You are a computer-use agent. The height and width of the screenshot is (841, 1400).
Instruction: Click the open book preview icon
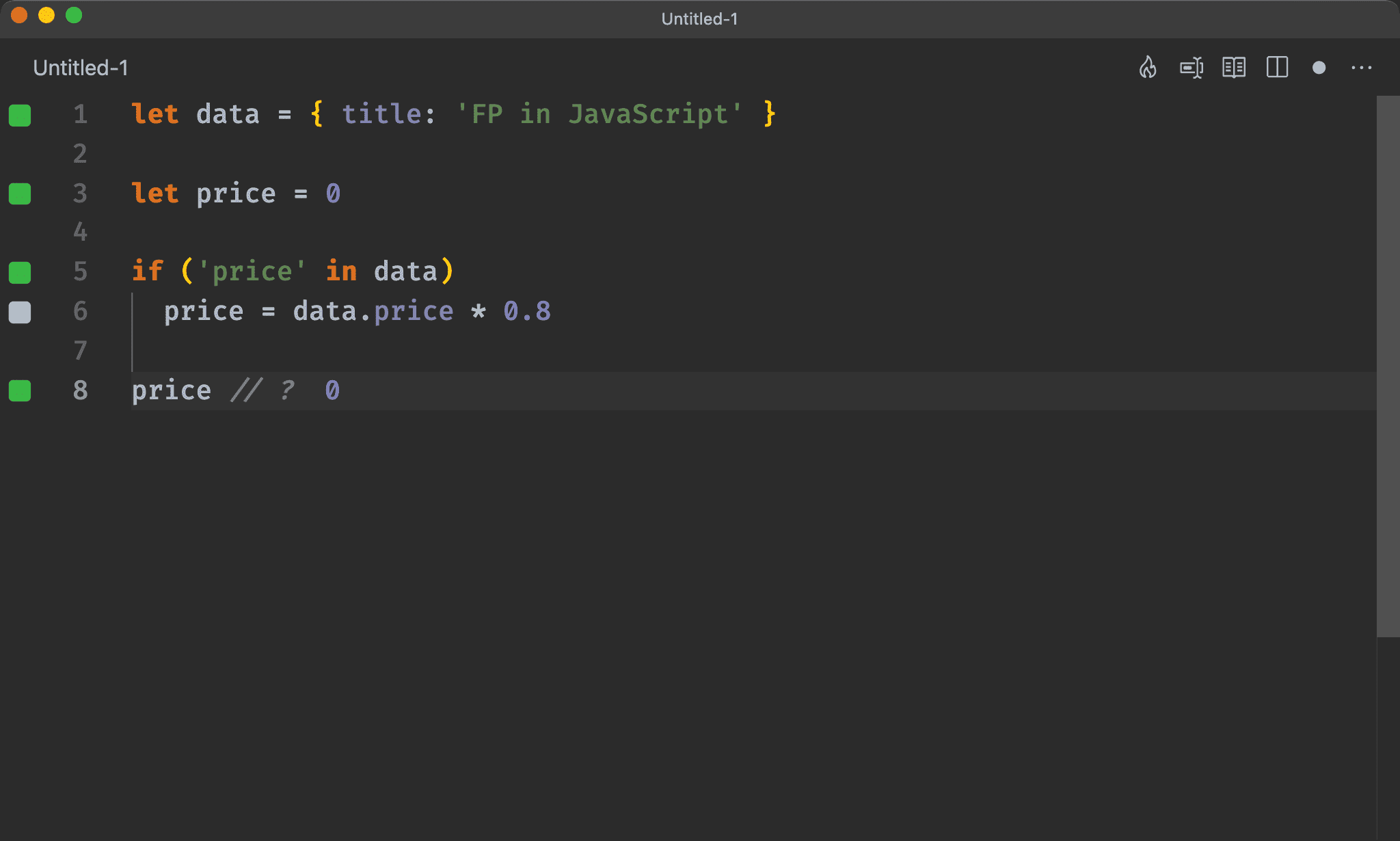(x=1234, y=68)
